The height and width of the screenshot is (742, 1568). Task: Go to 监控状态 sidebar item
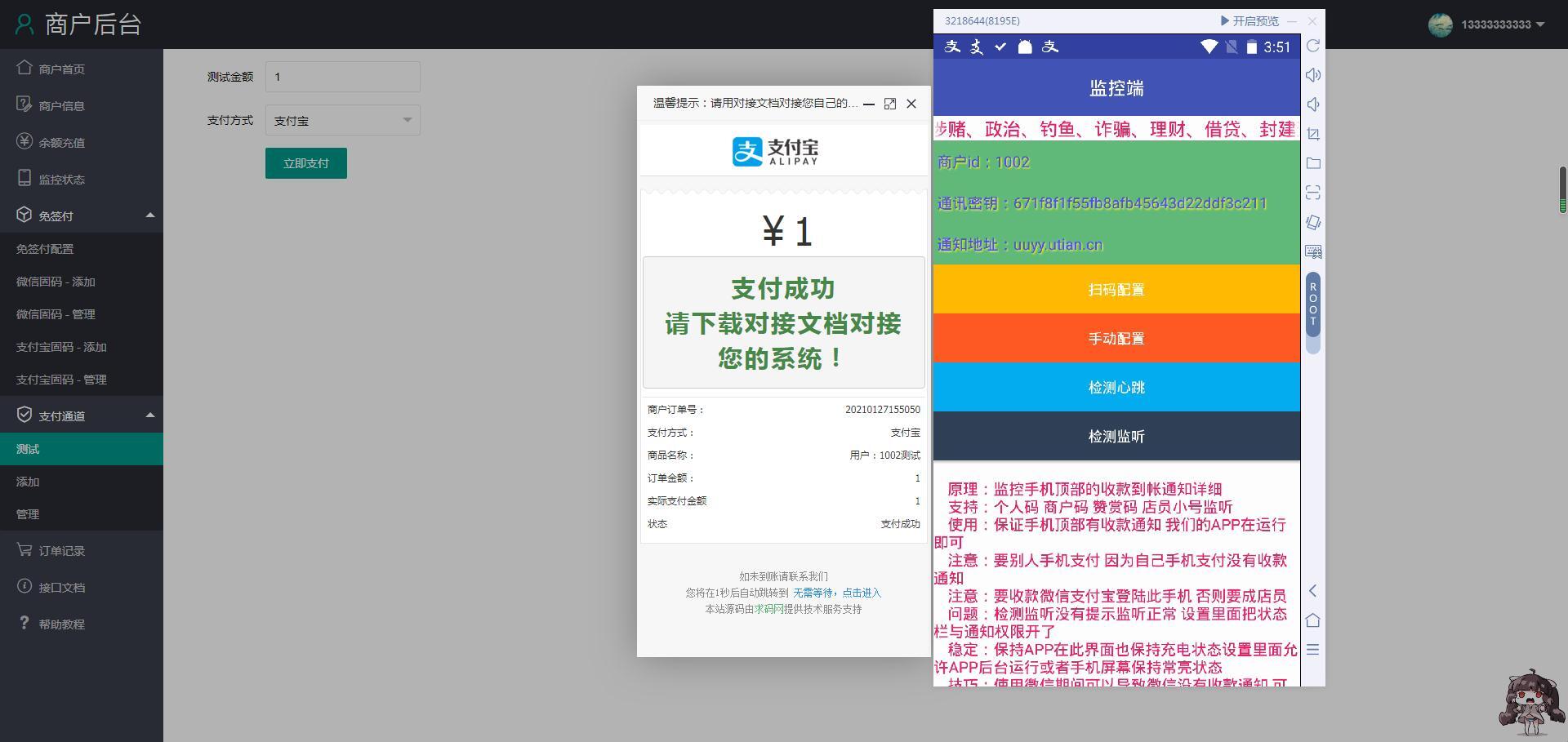(61, 180)
